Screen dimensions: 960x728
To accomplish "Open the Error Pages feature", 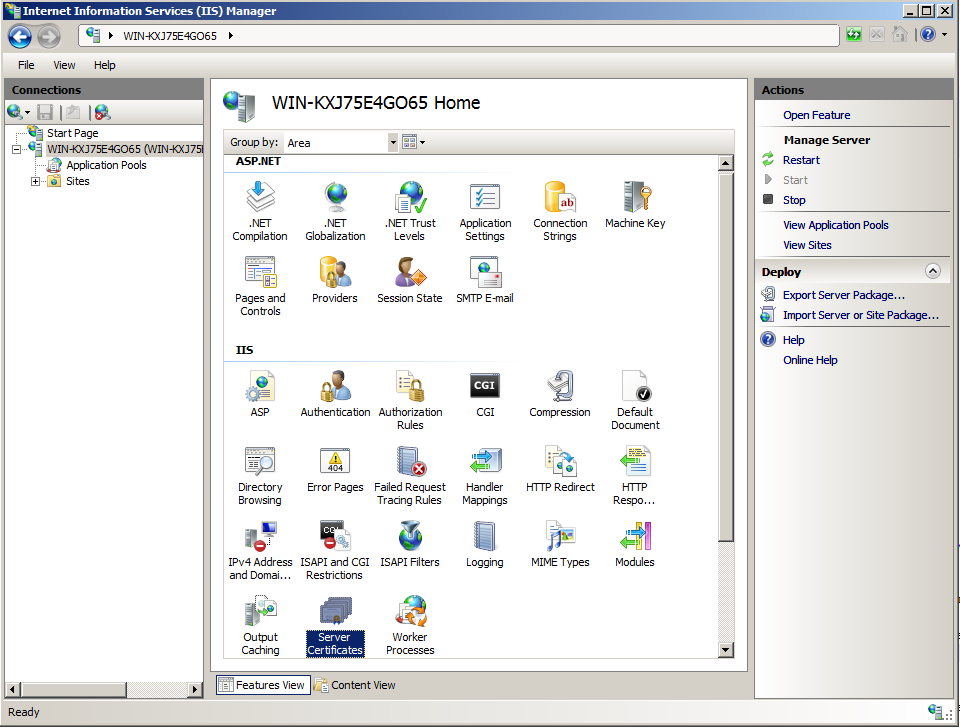I will (336, 470).
